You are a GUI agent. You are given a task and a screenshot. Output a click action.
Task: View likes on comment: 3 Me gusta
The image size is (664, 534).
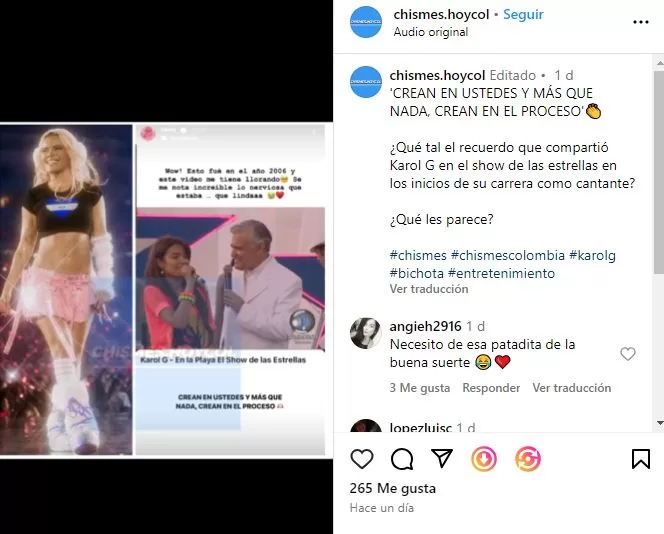pyautogui.click(x=420, y=388)
